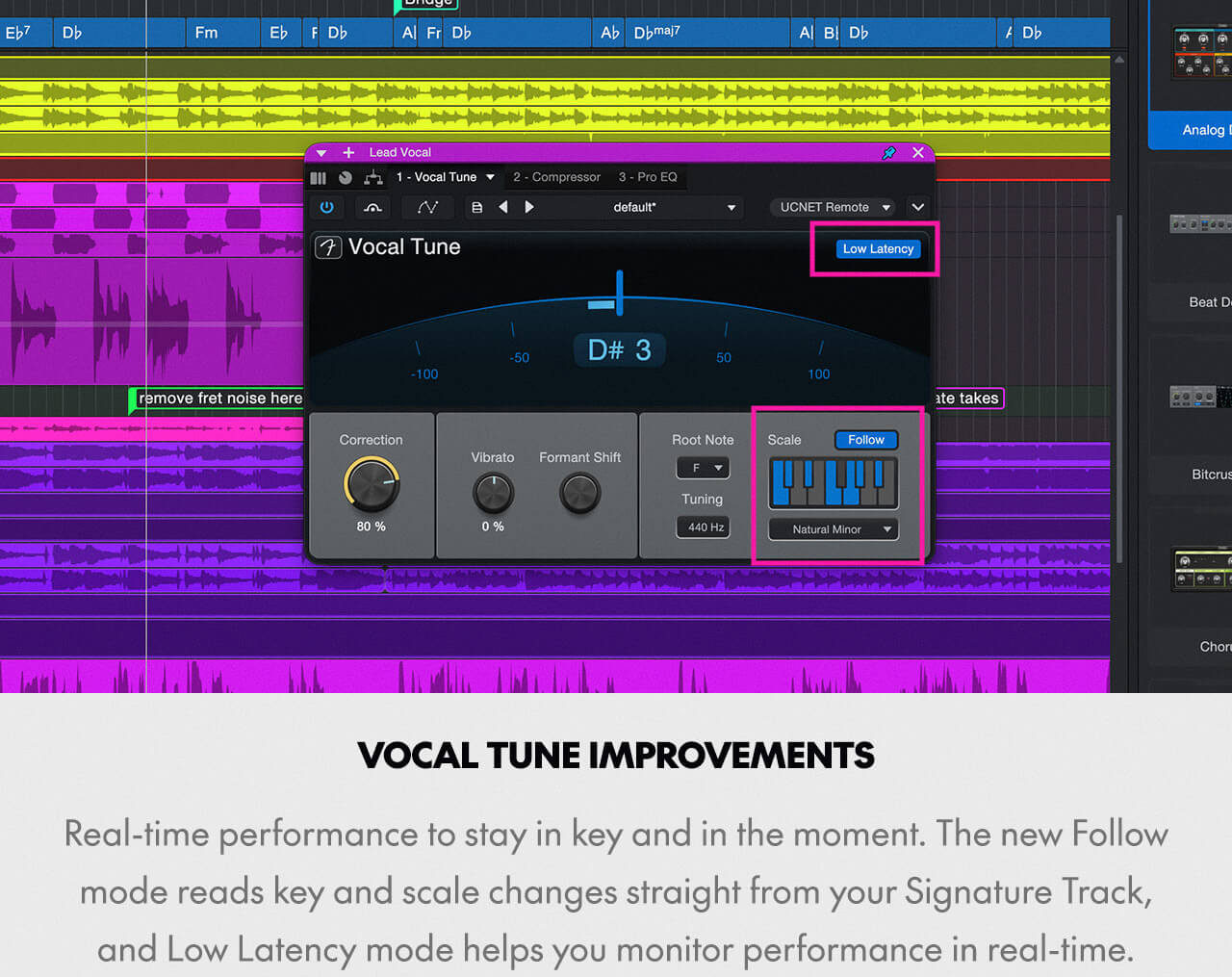Click the sidechain curve icon
Screen dimensions: 1232x977
(x=372, y=207)
